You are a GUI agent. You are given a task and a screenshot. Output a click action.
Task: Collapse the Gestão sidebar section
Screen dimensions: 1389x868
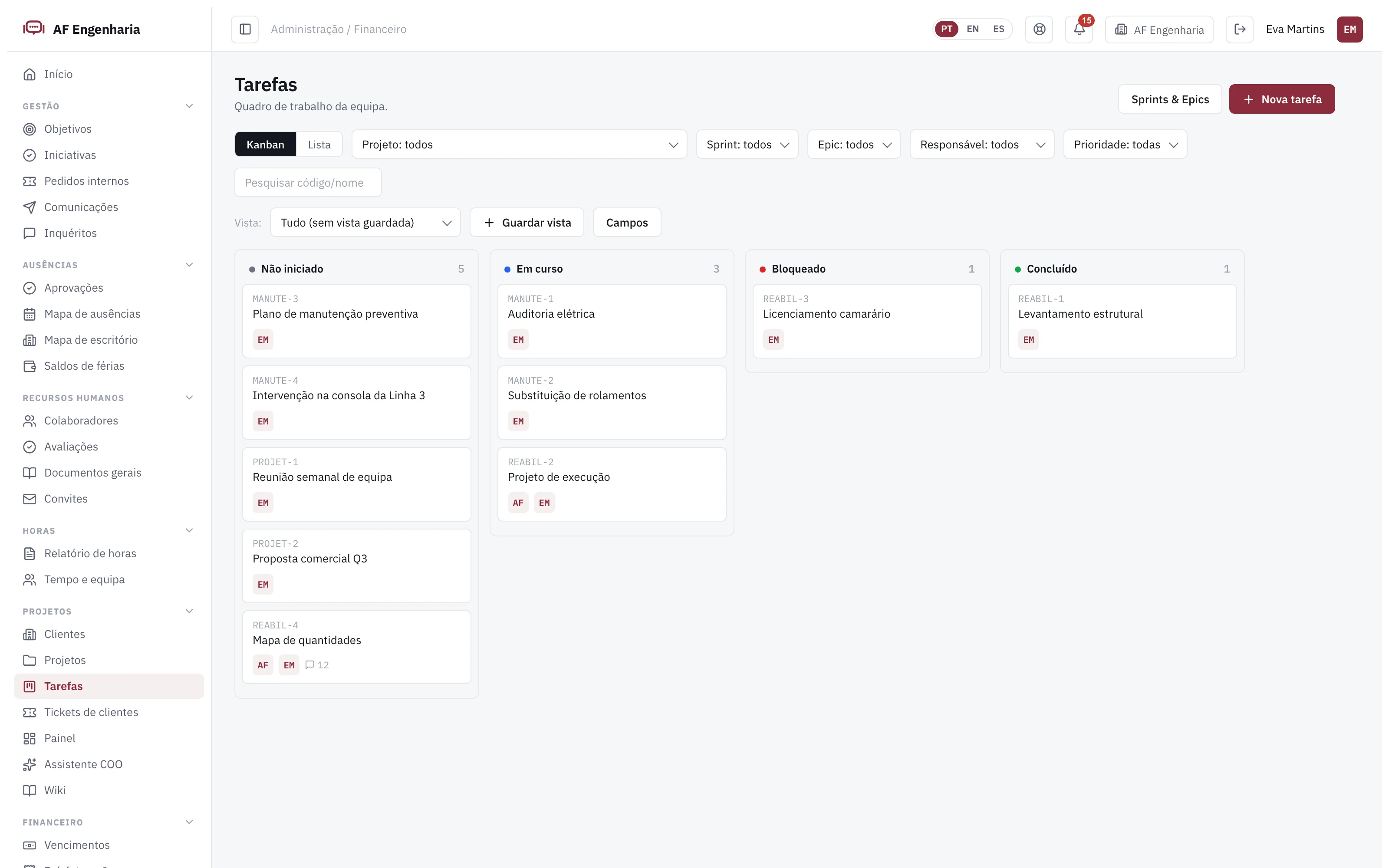(189, 106)
